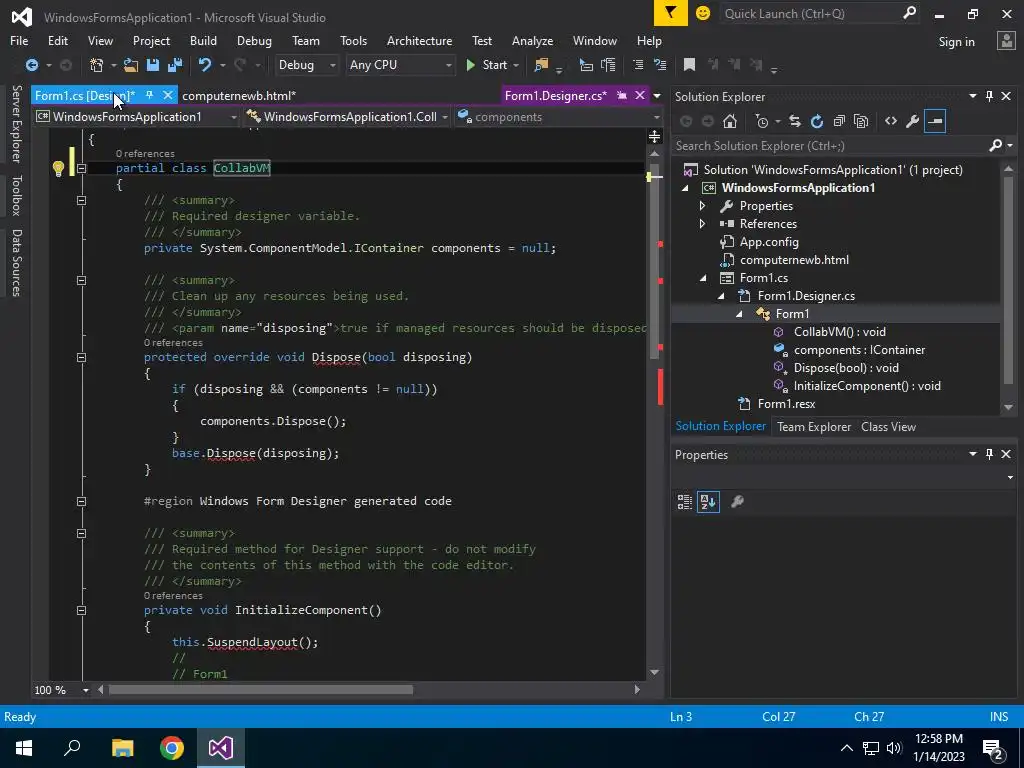Toggle Show All Files icon
Viewport: 1024px width, 768px height.
pos(861,121)
